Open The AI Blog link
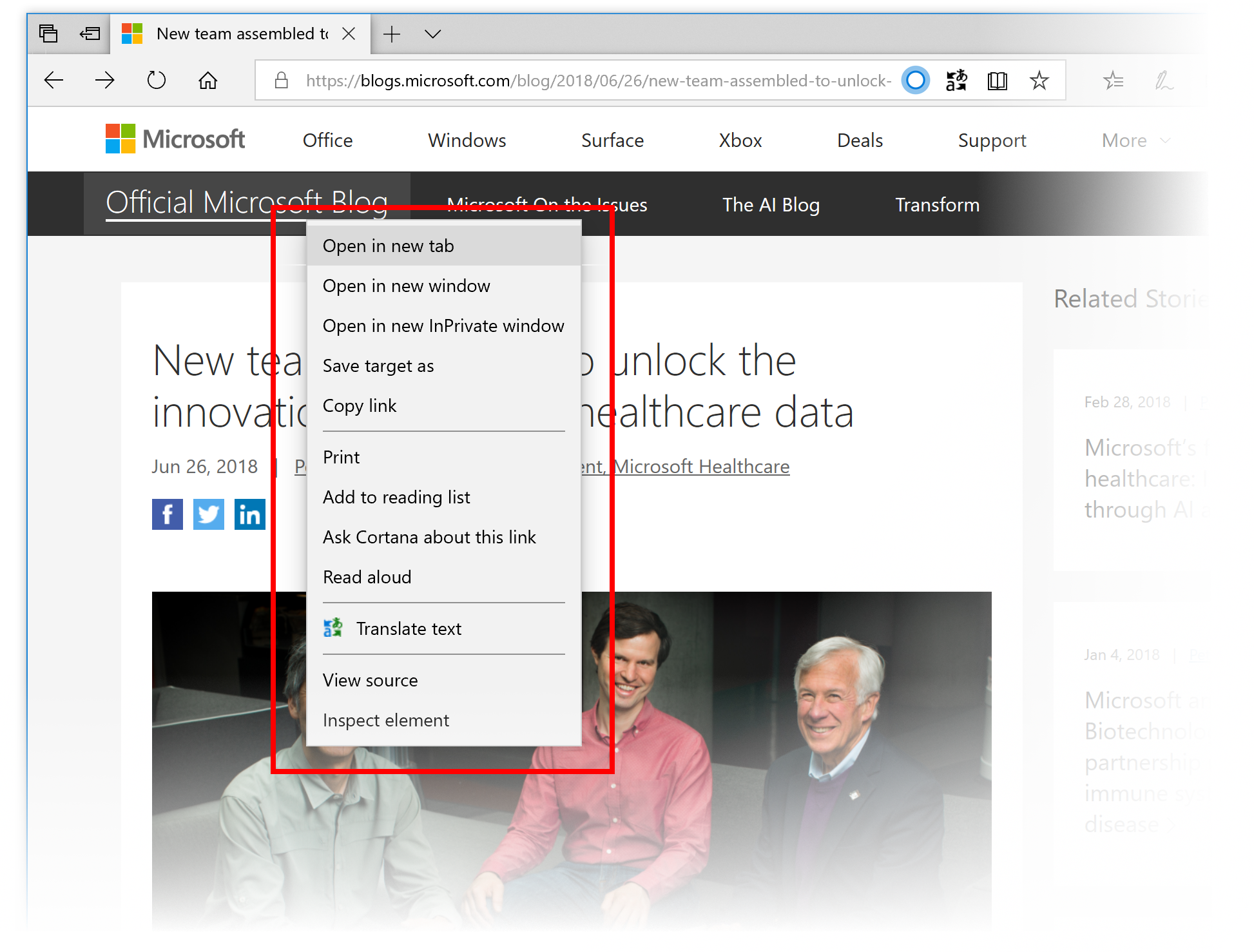 pos(771,205)
